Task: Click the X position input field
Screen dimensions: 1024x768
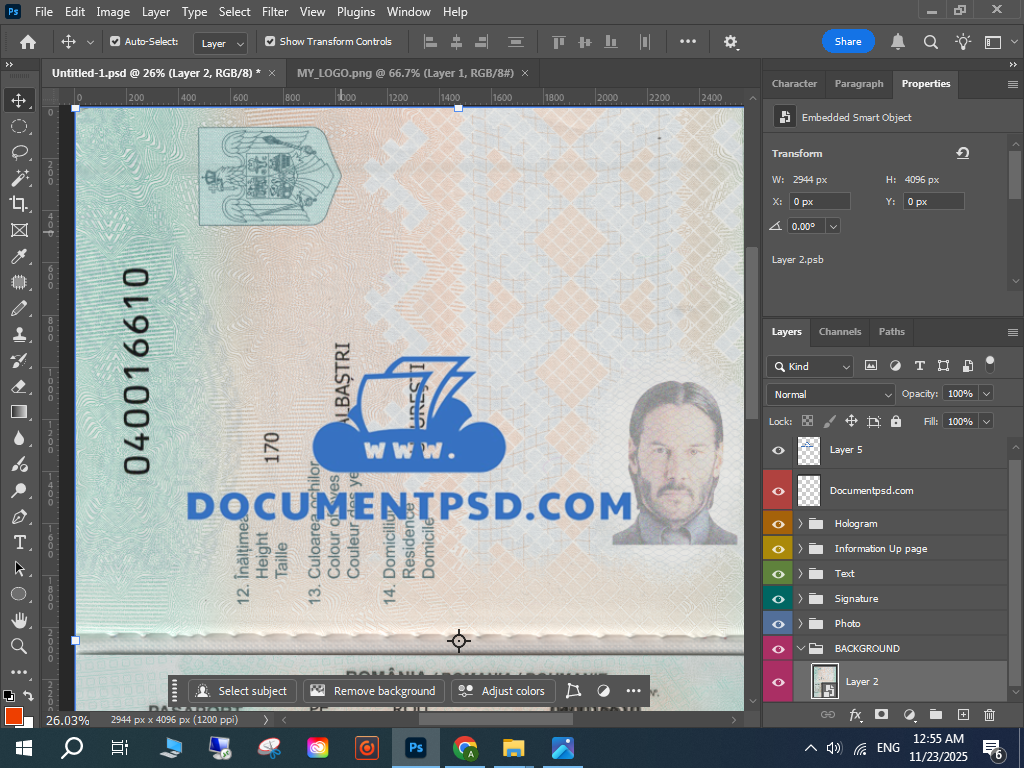Action: [819, 201]
